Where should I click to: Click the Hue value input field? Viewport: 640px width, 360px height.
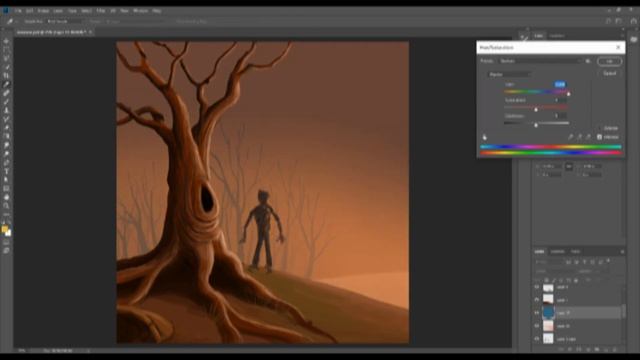(560, 84)
